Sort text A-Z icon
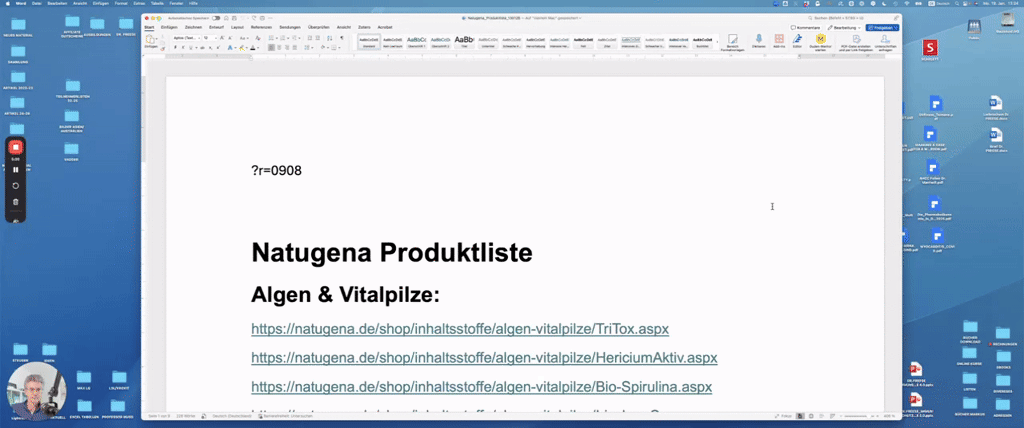The width and height of the screenshot is (1024, 428). tap(329, 38)
